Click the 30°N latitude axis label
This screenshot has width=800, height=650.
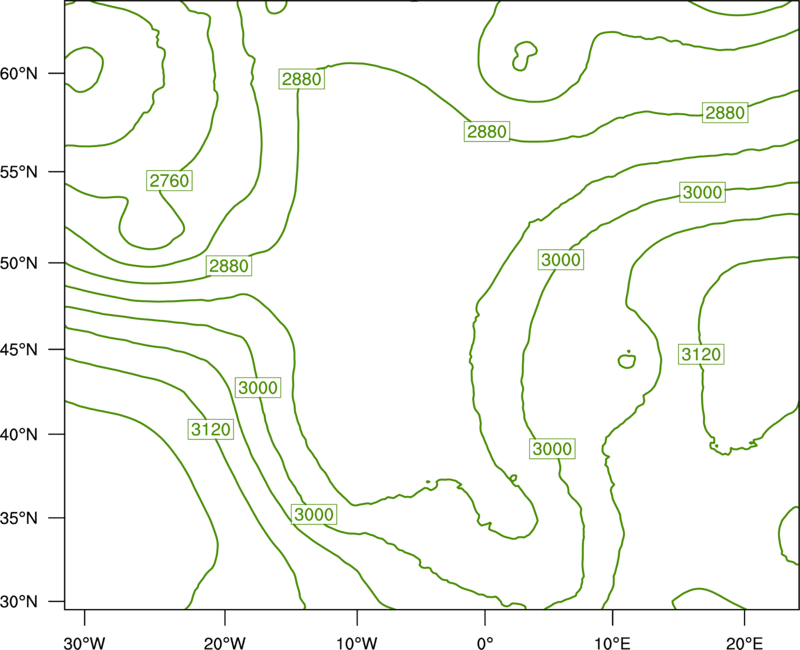tap(19, 602)
